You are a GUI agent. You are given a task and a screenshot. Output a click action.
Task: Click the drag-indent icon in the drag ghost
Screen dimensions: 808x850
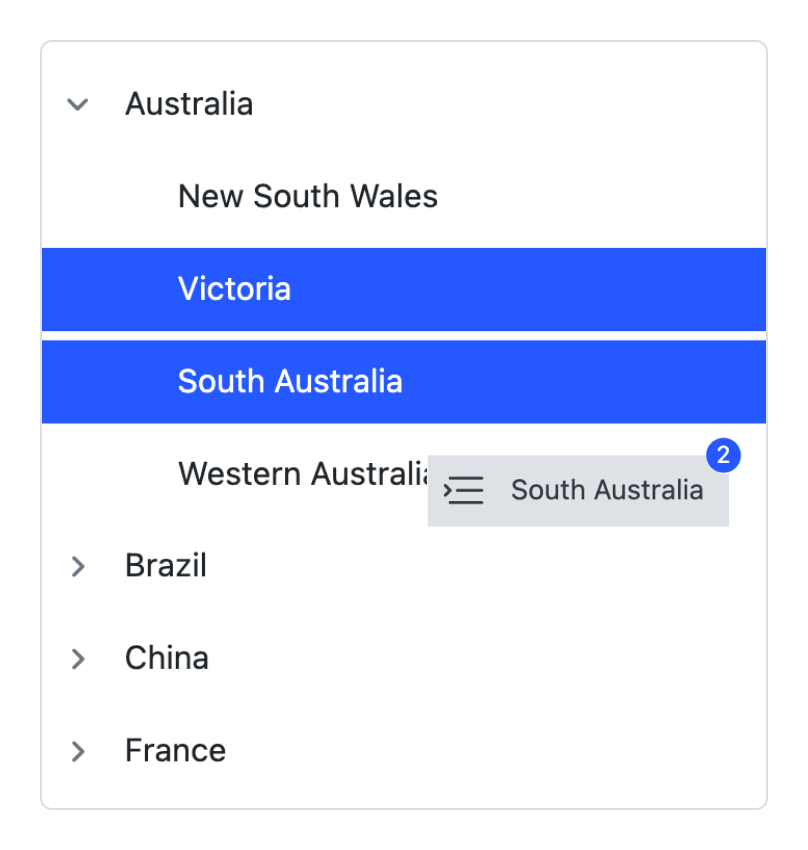pyautogui.click(x=463, y=490)
